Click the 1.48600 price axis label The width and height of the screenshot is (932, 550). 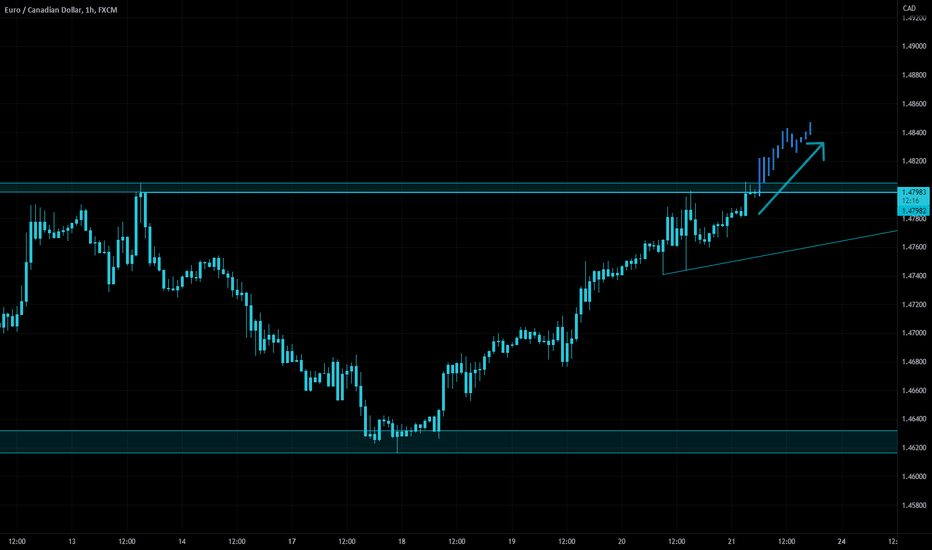click(914, 103)
